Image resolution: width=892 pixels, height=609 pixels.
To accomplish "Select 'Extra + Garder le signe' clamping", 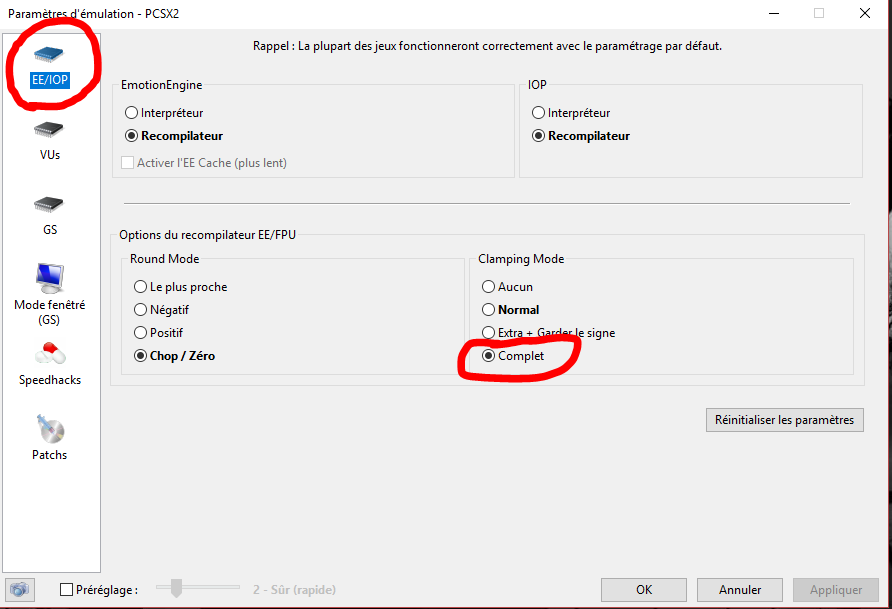I will point(489,333).
